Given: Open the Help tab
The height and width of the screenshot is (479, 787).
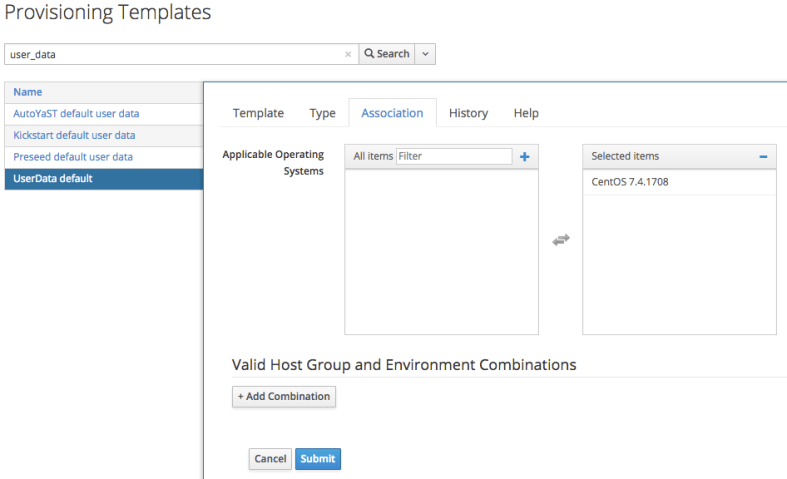Looking at the screenshot, I should coord(526,113).
